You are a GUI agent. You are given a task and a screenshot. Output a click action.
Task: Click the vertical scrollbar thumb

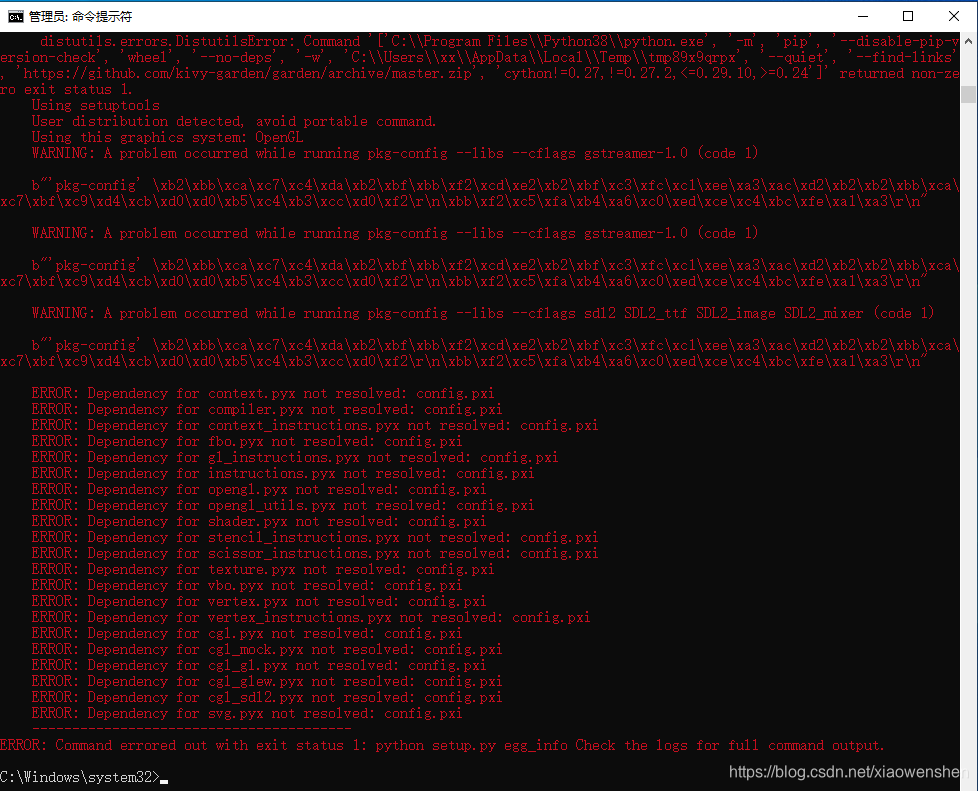coord(968,95)
